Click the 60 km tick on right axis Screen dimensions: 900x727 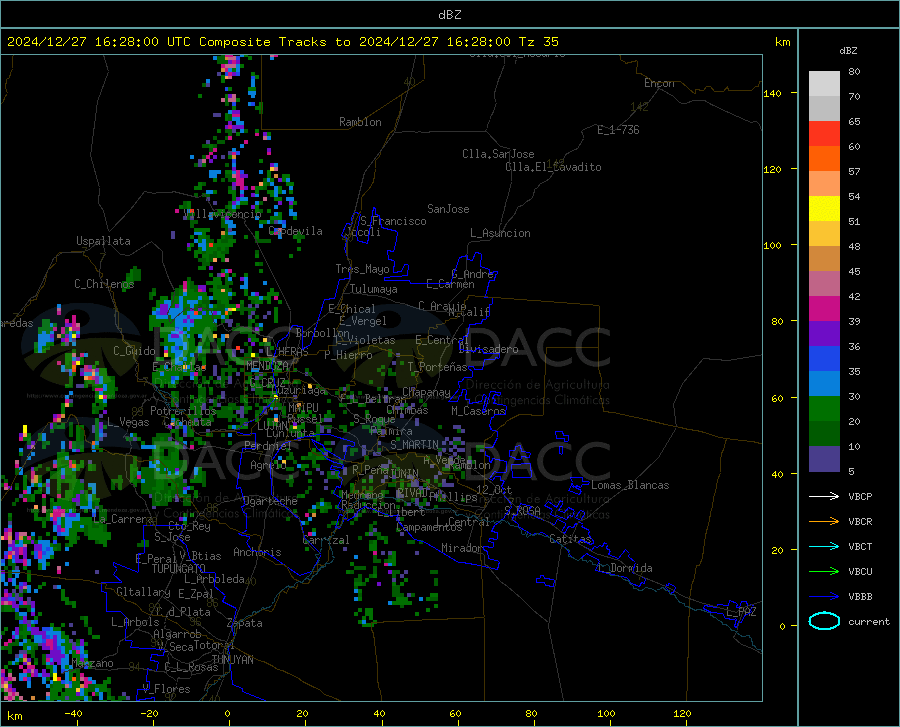pos(777,398)
